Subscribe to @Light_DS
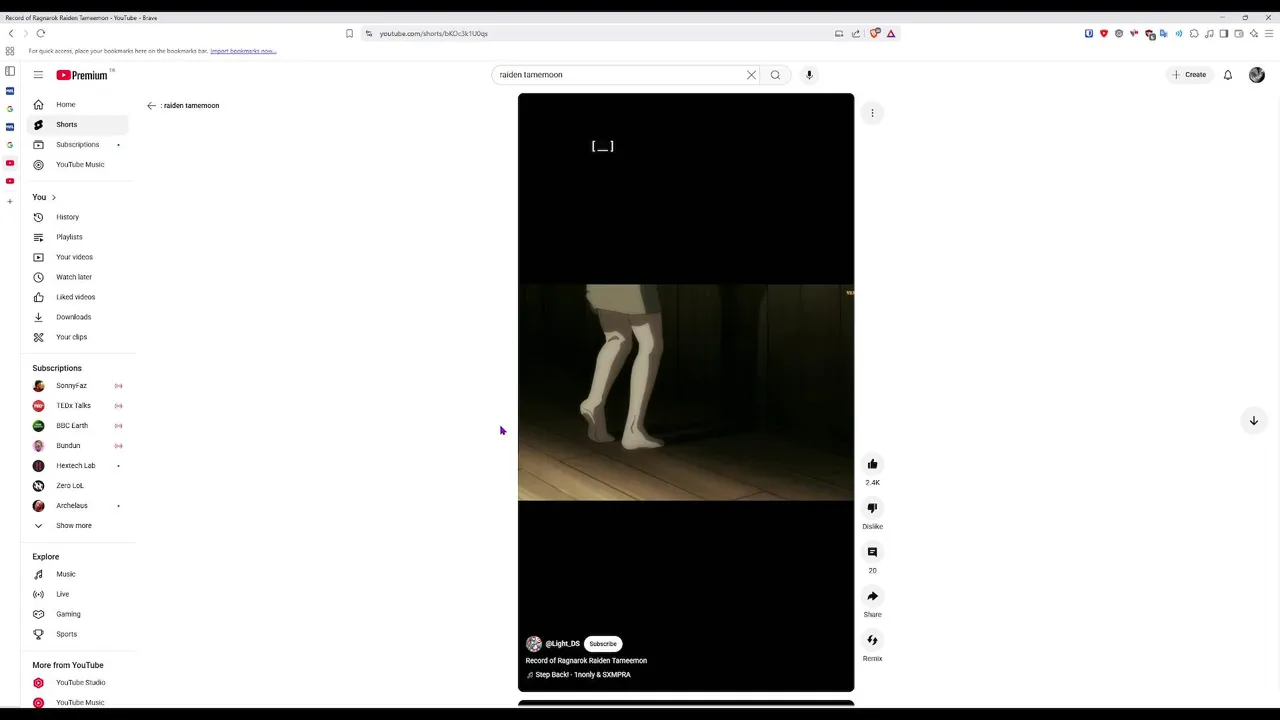 (x=603, y=644)
